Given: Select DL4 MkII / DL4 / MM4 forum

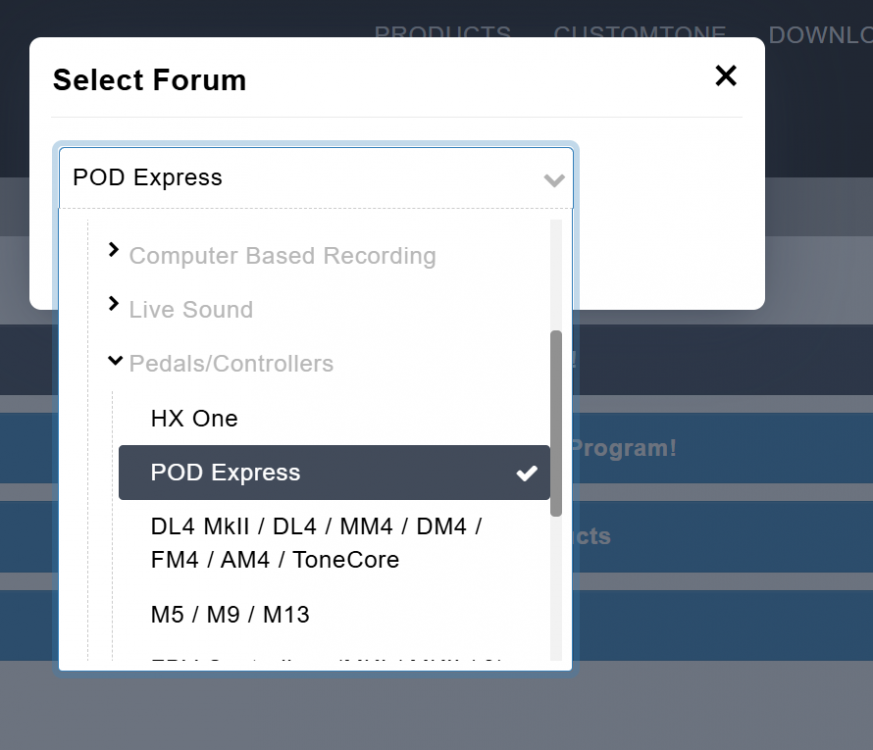Looking at the screenshot, I should [316, 542].
